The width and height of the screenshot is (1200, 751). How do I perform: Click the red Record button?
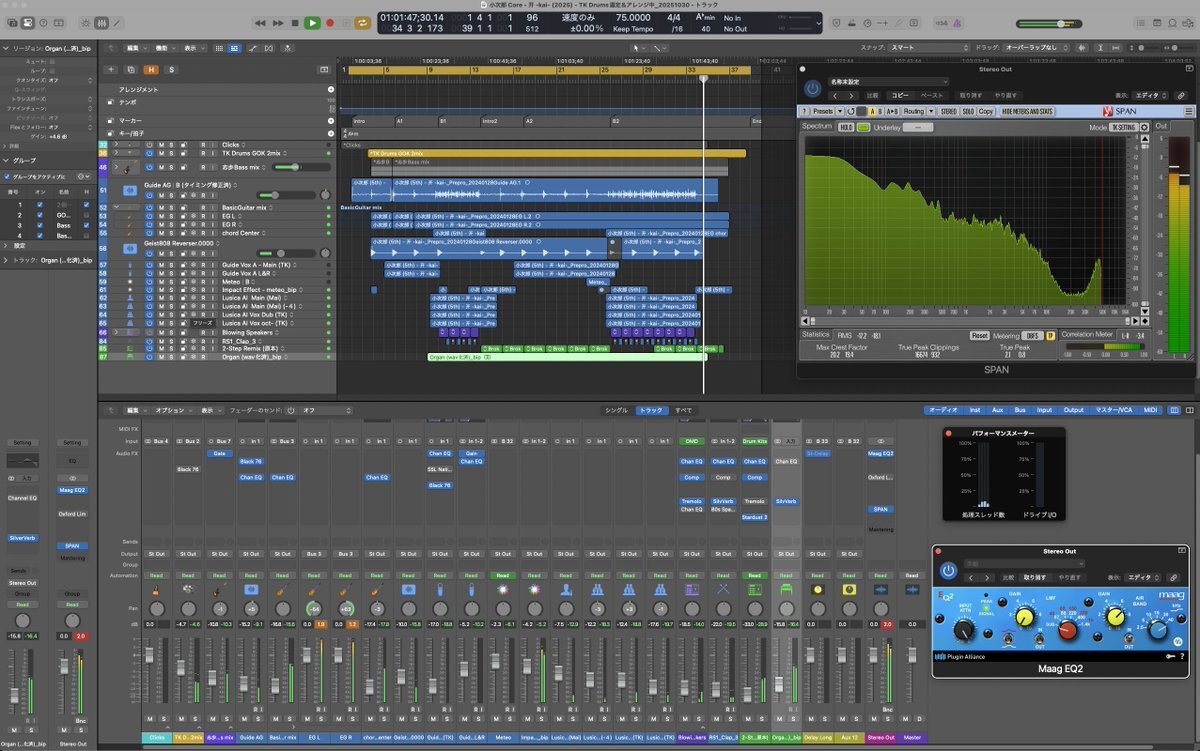(330, 22)
